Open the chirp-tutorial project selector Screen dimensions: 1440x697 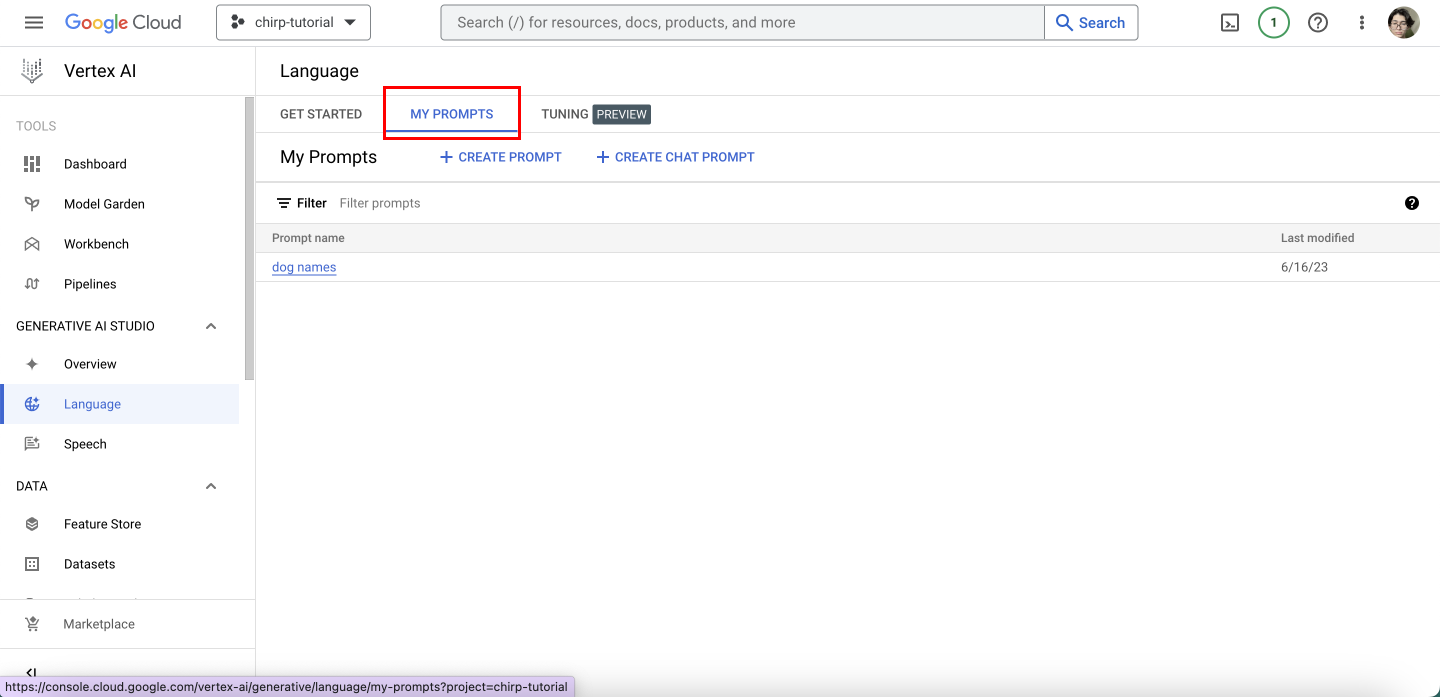pos(293,22)
